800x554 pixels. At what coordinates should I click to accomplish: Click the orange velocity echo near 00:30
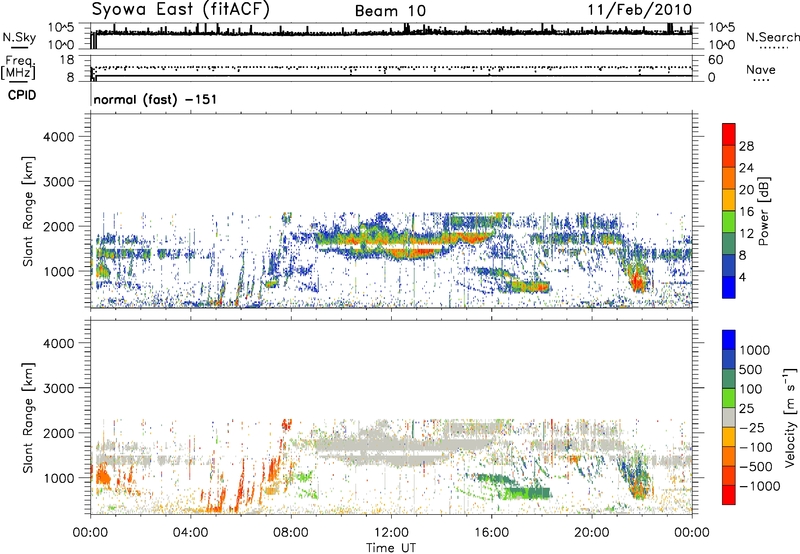[x=103, y=477]
